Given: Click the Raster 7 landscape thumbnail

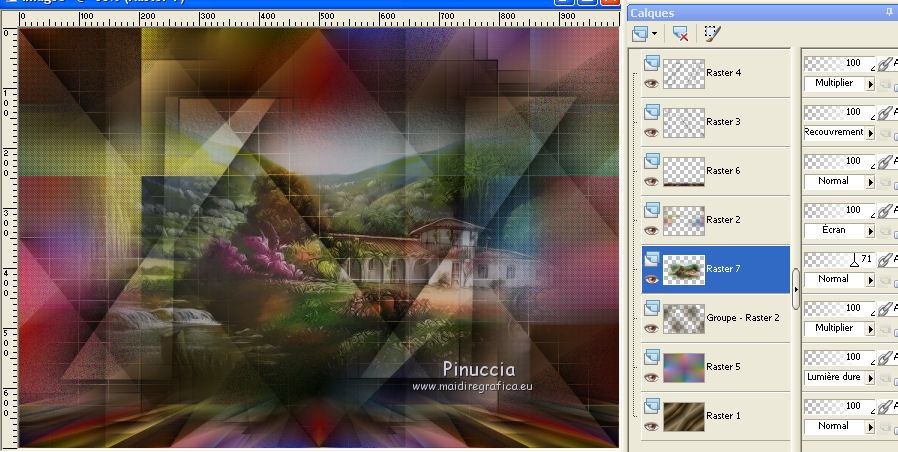Looking at the screenshot, I should point(684,269).
